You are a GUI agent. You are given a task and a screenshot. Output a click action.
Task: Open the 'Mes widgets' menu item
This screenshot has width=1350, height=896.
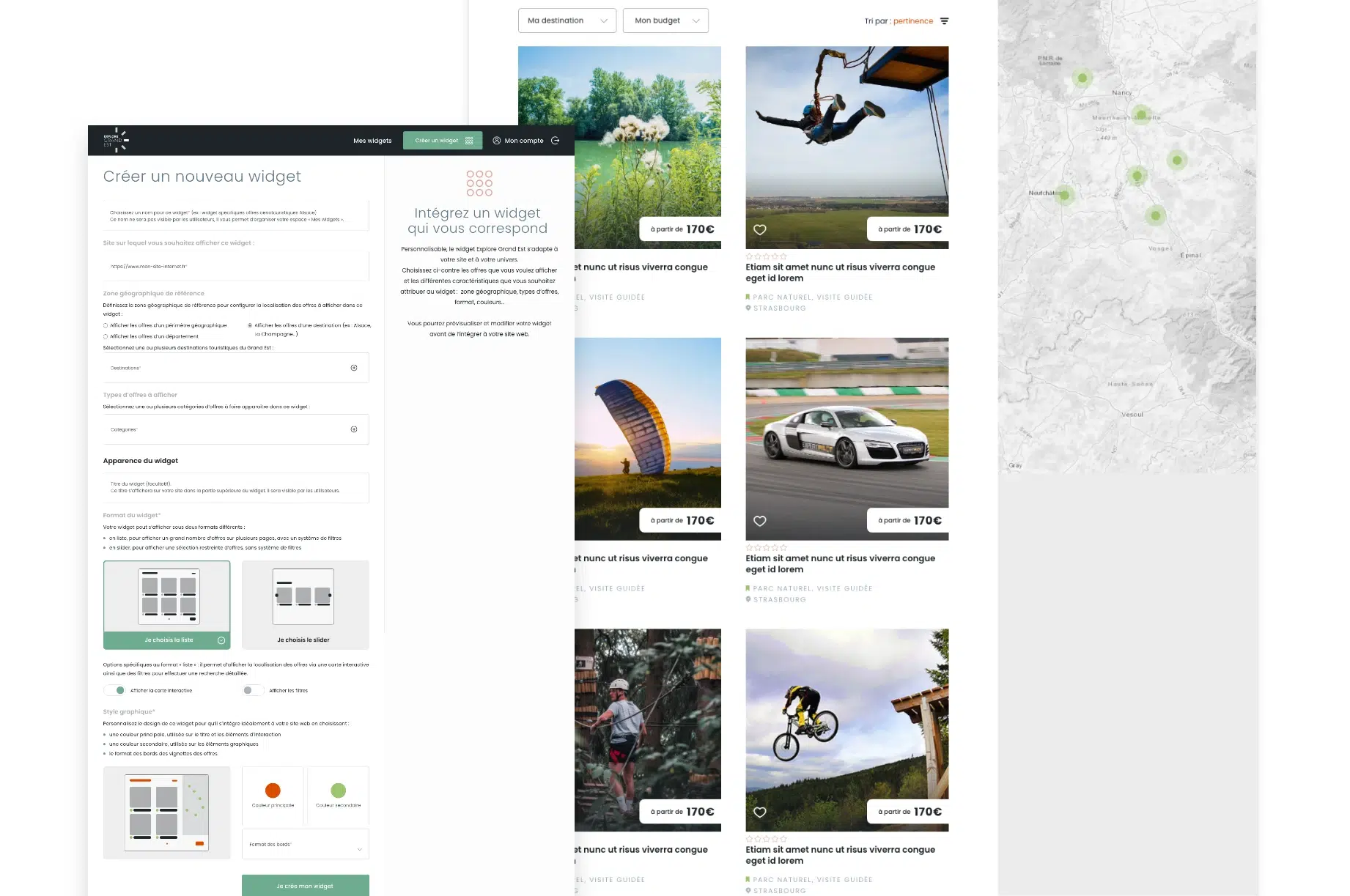(373, 140)
